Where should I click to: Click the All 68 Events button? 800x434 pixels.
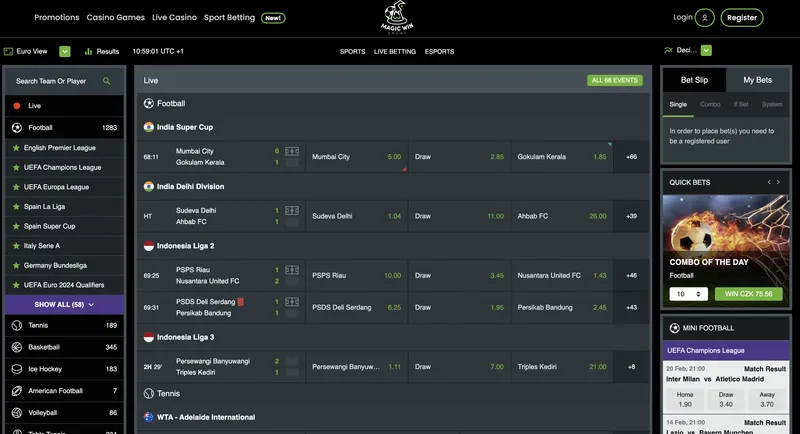tap(614, 80)
